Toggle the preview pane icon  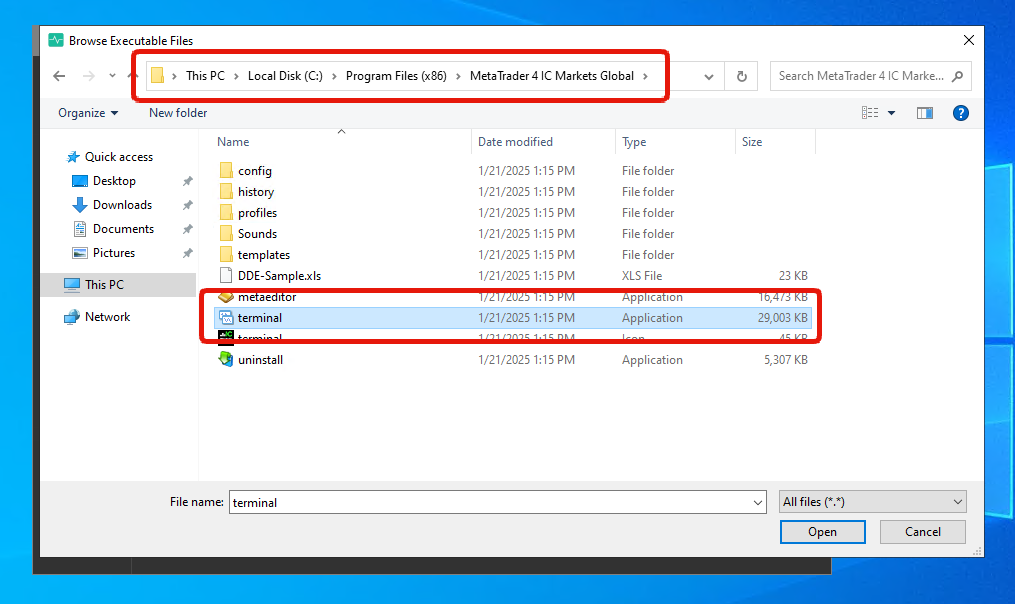pyautogui.click(x=925, y=113)
